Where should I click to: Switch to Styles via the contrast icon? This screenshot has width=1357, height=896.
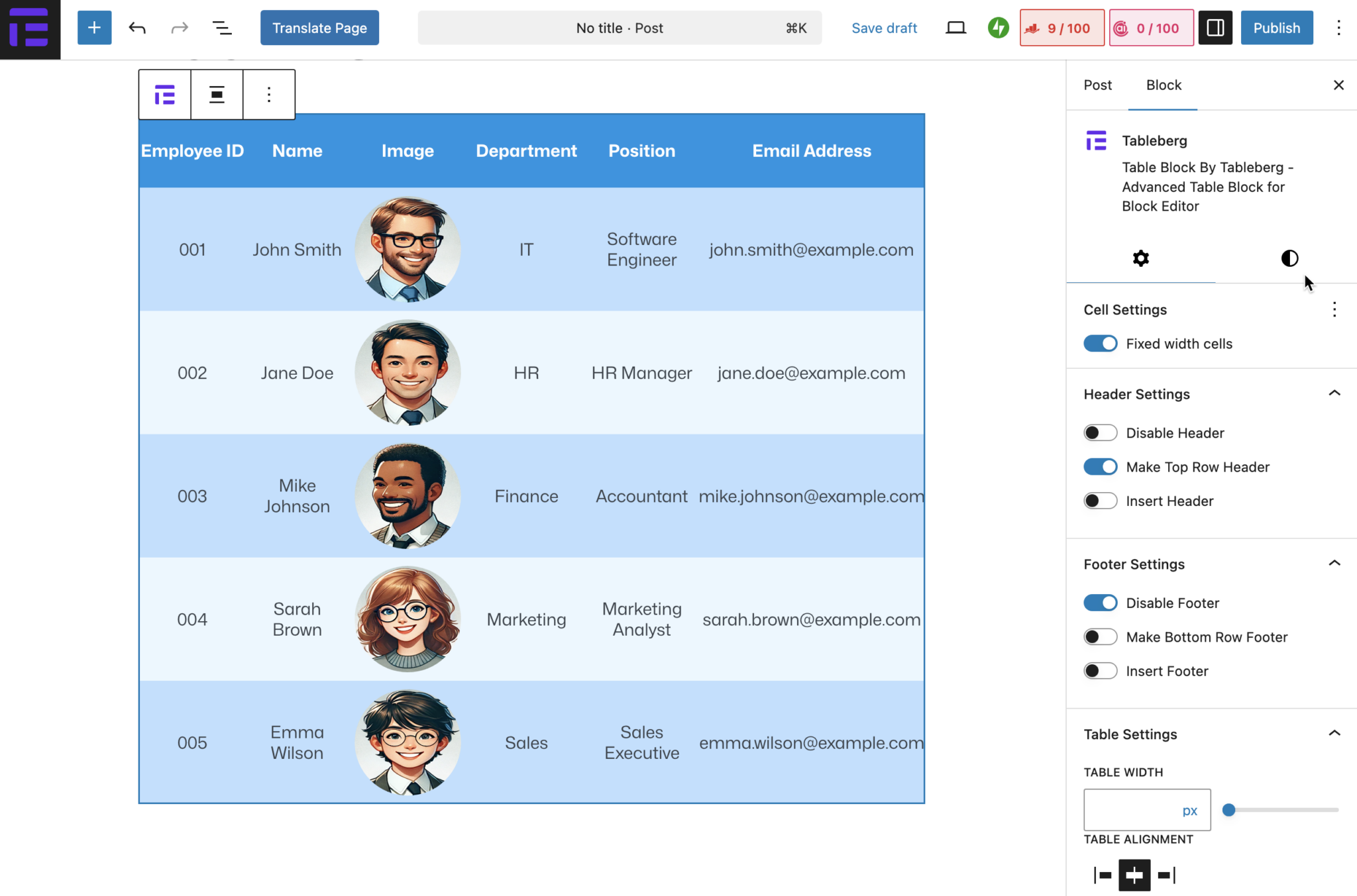click(1288, 258)
